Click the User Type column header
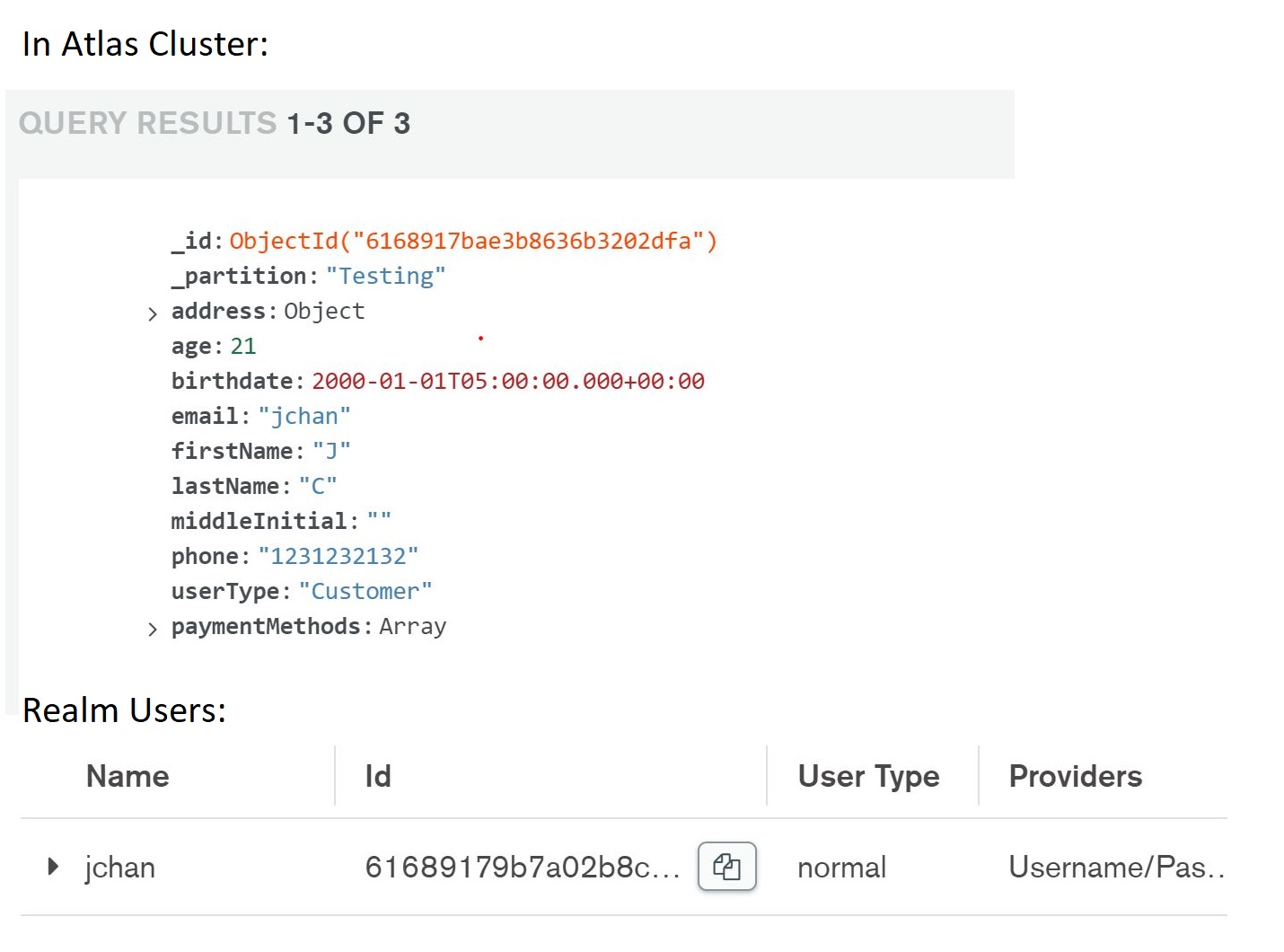Screen dimensions: 1284x952 pos(868,776)
